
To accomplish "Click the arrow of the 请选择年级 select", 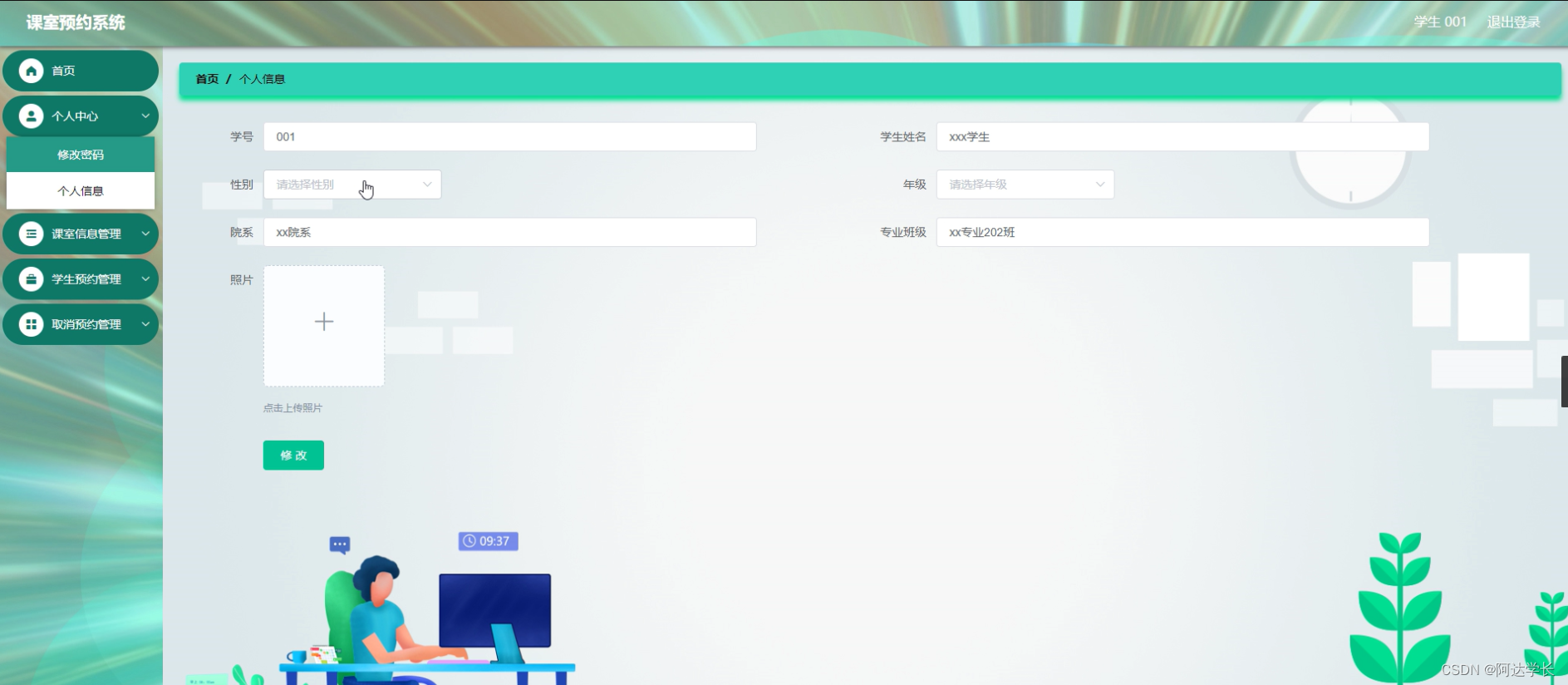I will (x=1099, y=185).
